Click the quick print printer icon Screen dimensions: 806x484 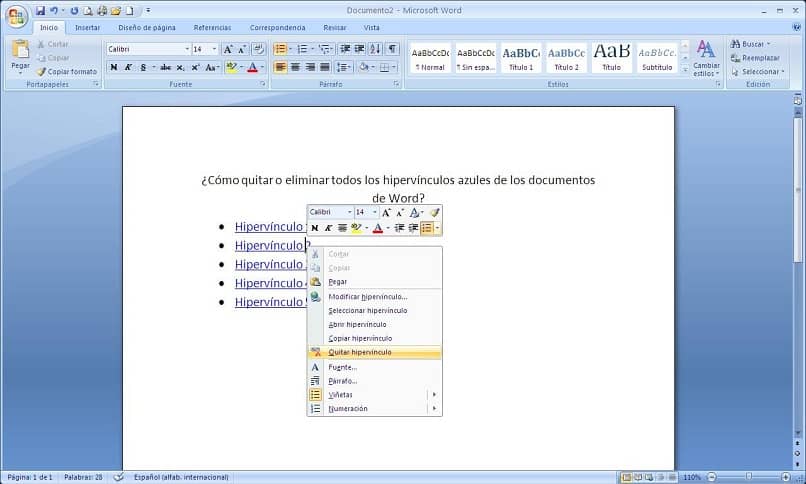pyautogui.click(x=102, y=10)
